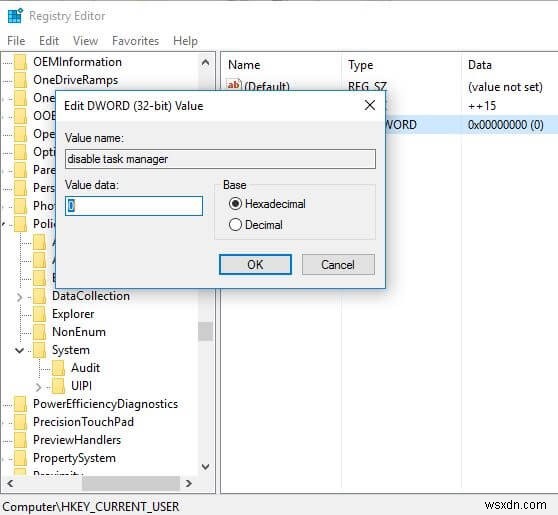Click the Registry Editor app icon
The width and height of the screenshot is (558, 515).
pos(15,16)
